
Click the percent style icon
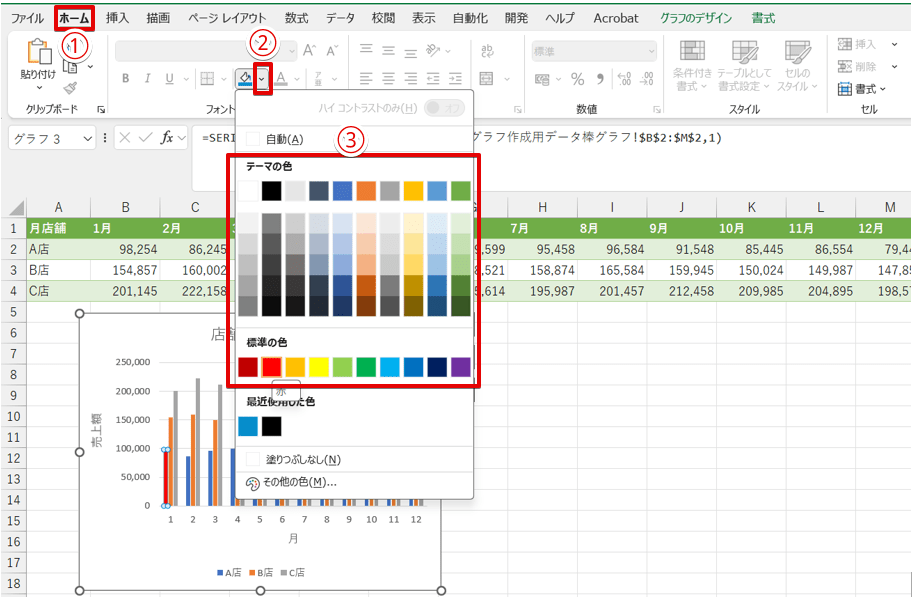[577, 79]
